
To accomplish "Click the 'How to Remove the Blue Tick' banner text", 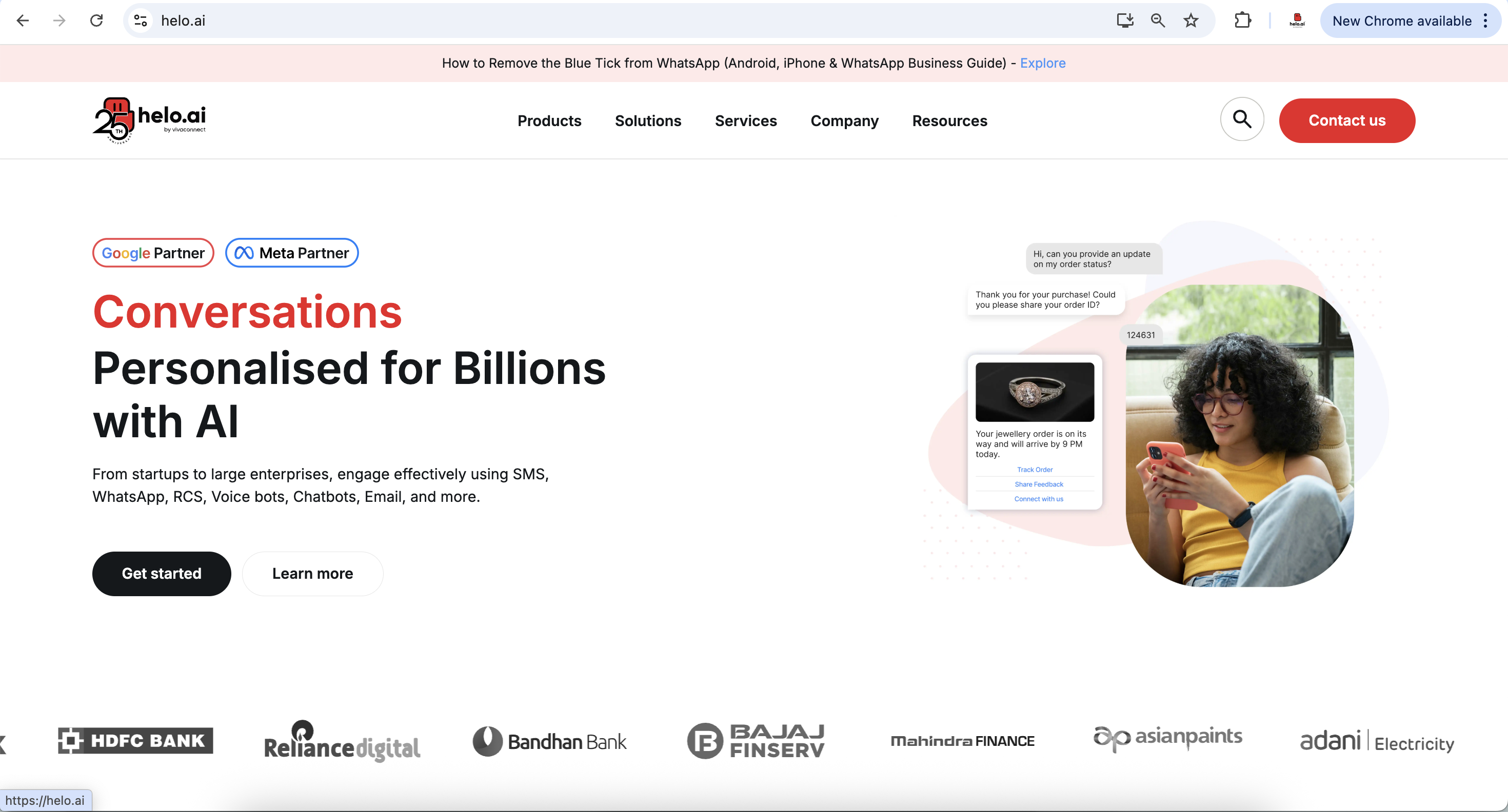I will click(724, 63).
